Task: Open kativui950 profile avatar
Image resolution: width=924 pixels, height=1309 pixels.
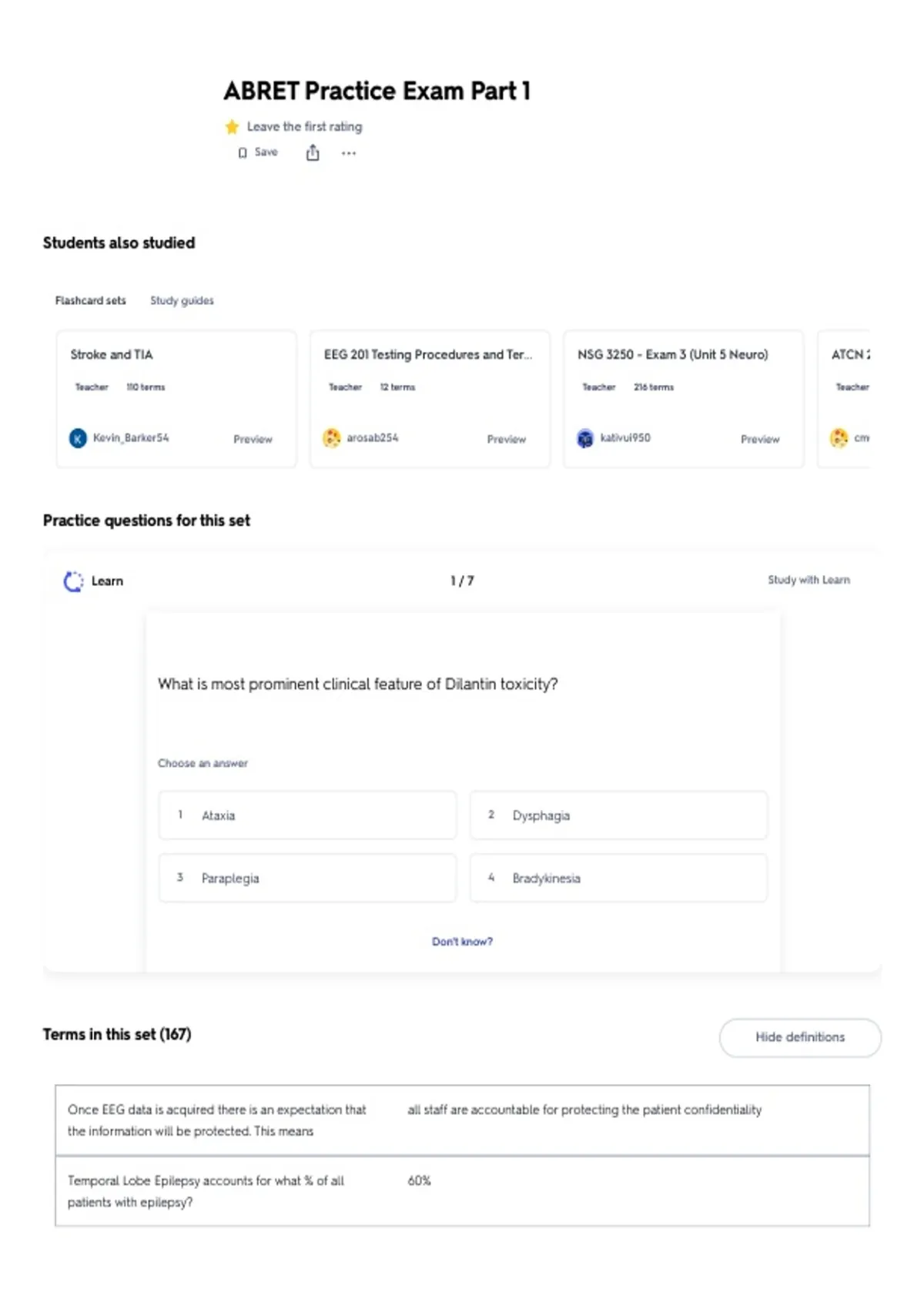Action: [585, 438]
